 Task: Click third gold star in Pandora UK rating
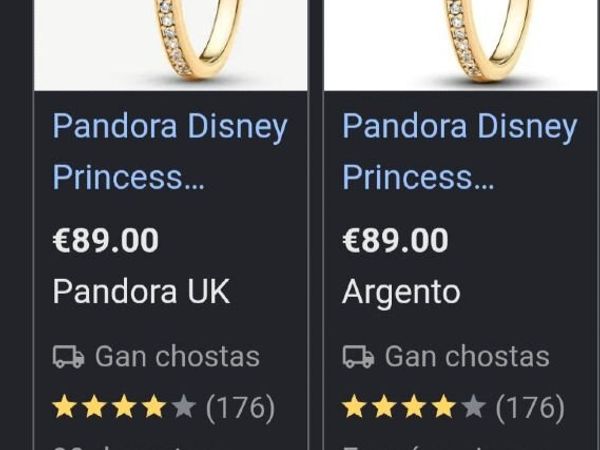(124, 406)
